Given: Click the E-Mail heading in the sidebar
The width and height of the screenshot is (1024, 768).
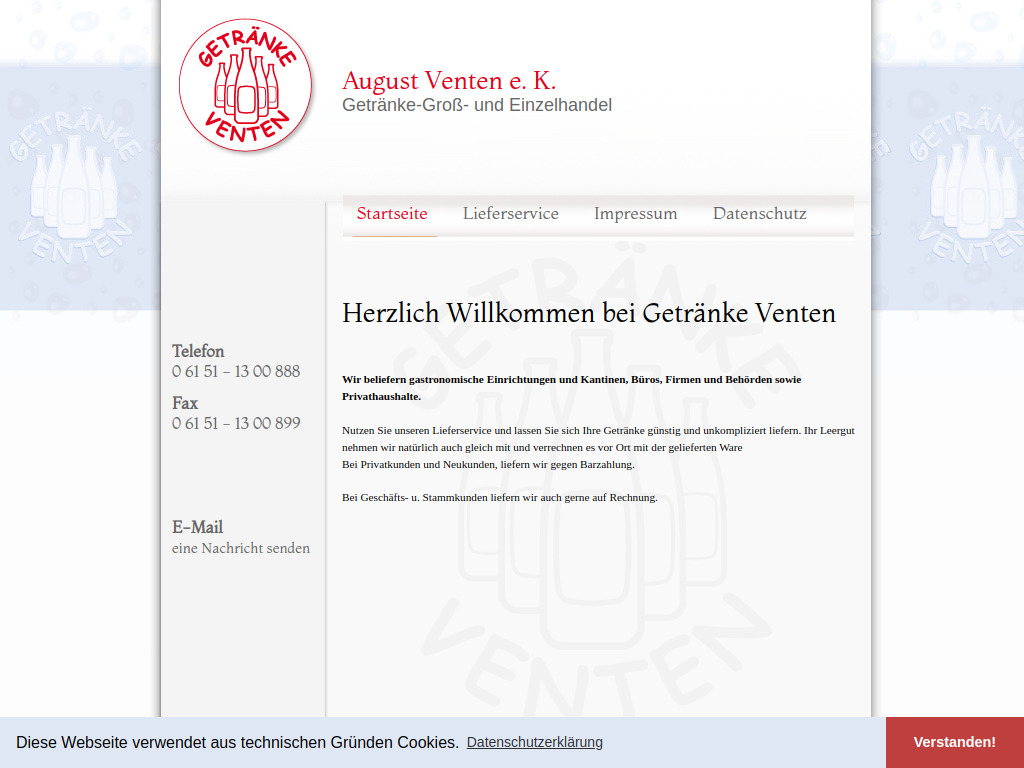Looking at the screenshot, I should pyautogui.click(x=196, y=527).
